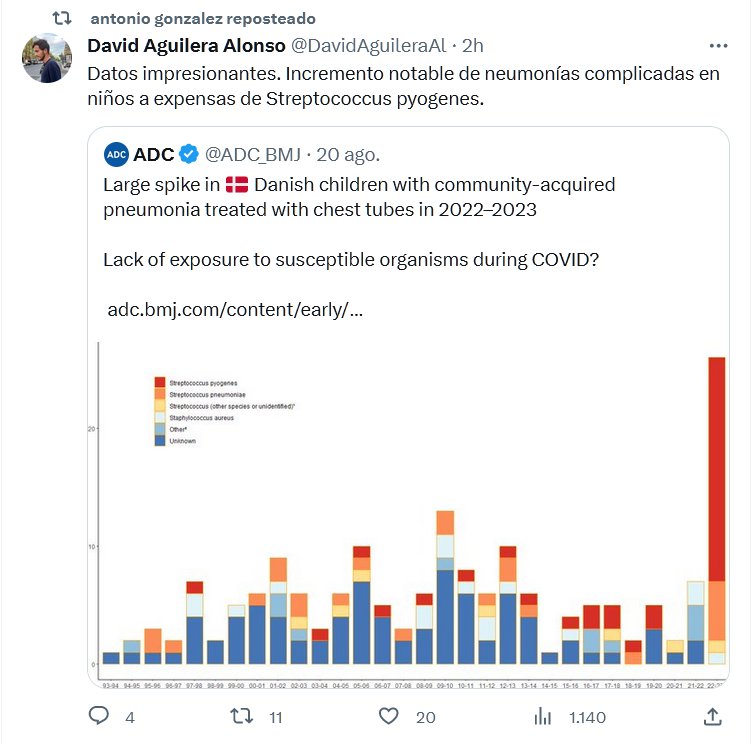
Task: Click ADC blue verified badge
Action: pos(188,154)
